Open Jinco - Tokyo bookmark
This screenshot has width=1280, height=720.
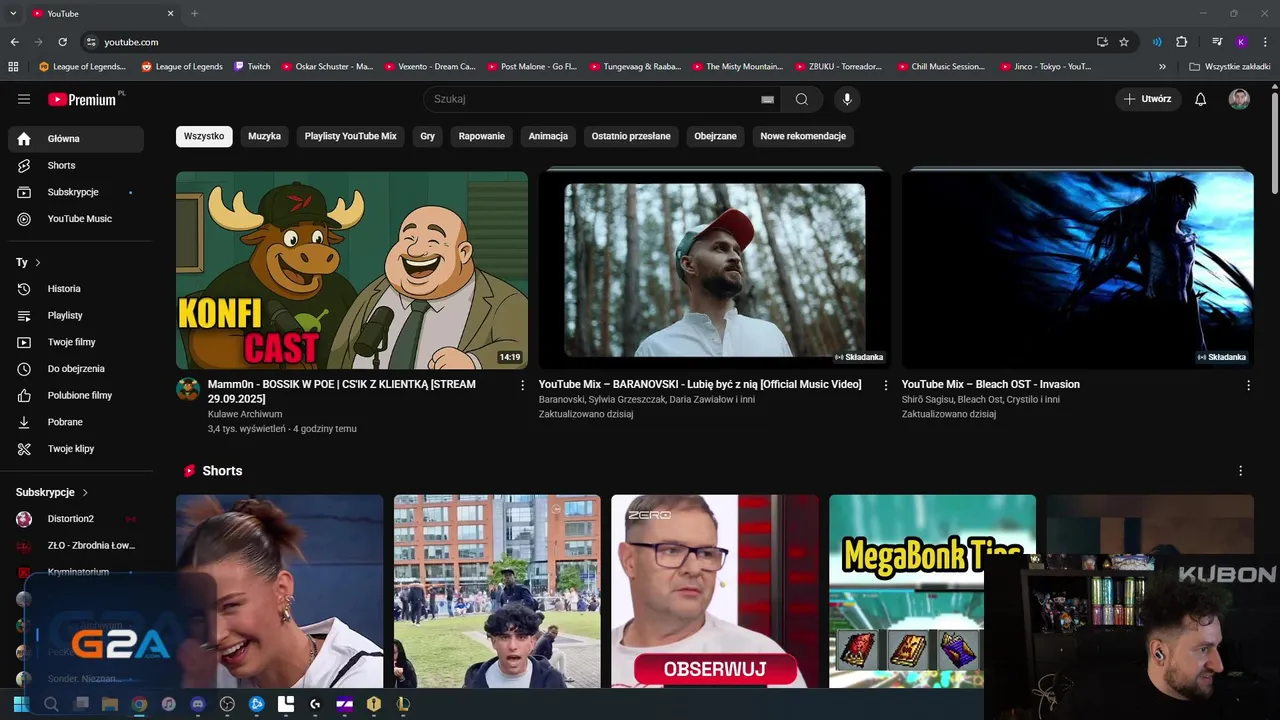pos(1046,67)
